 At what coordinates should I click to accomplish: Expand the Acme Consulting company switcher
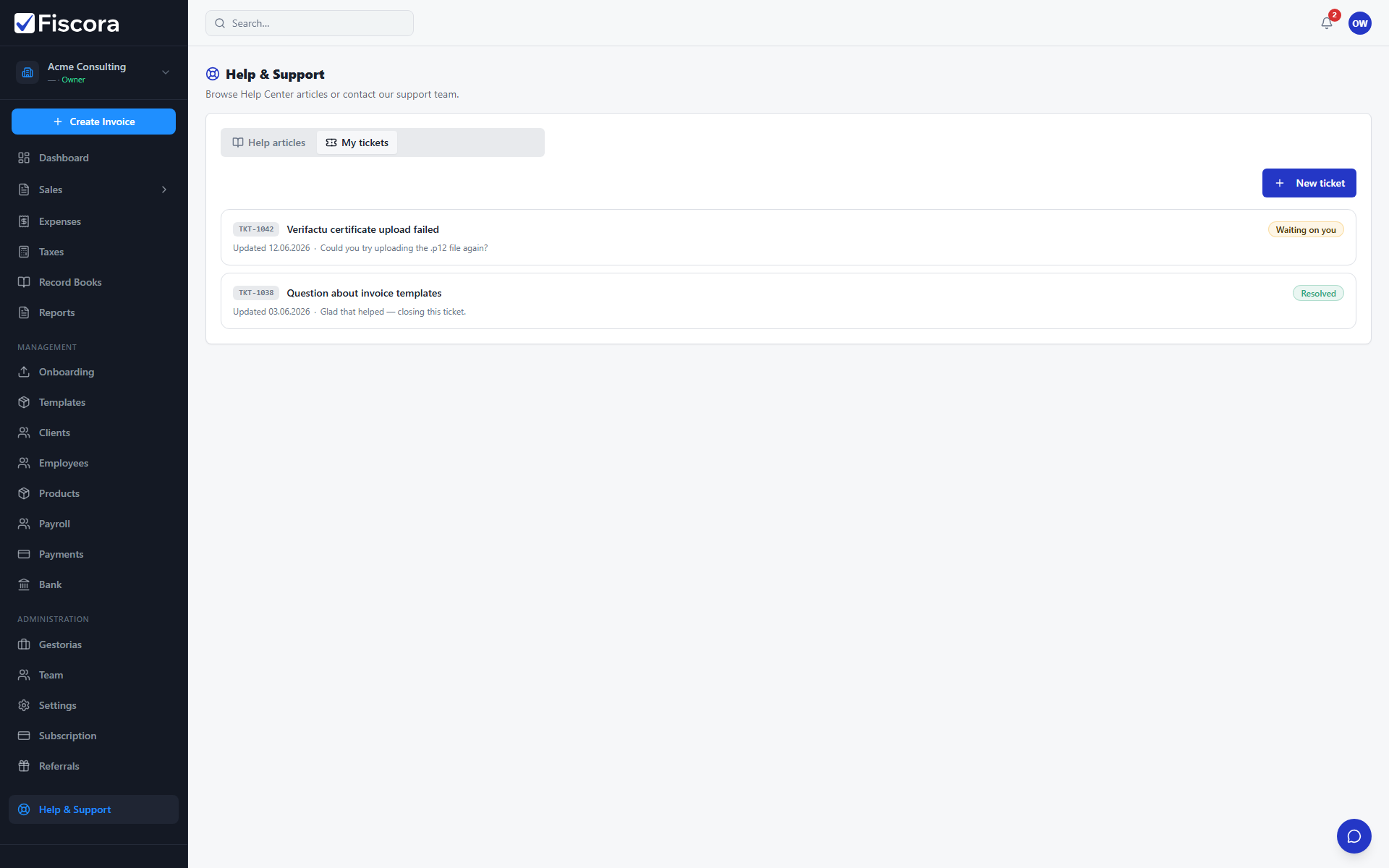click(166, 72)
